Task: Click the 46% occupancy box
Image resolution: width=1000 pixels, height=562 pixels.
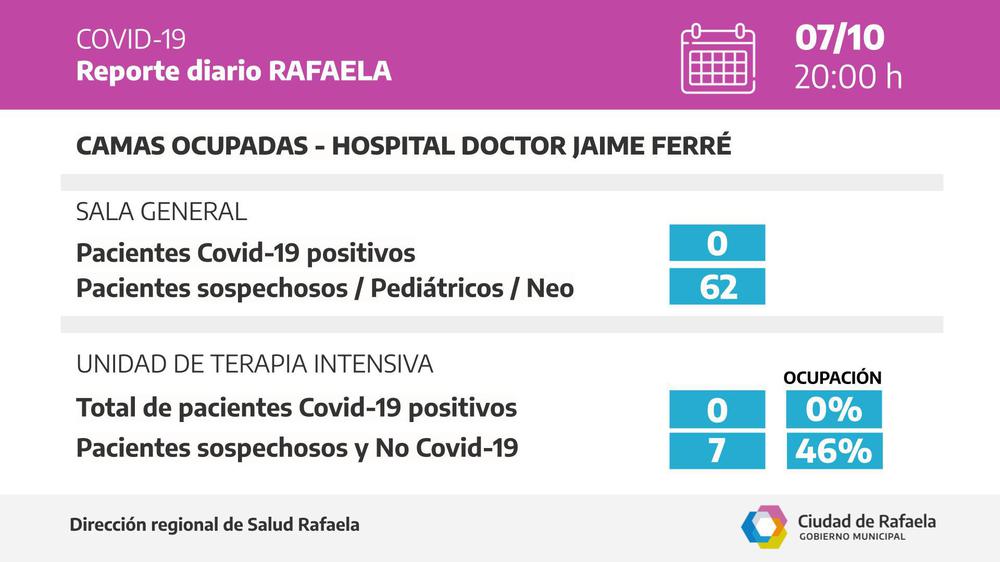Action: [x=833, y=451]
